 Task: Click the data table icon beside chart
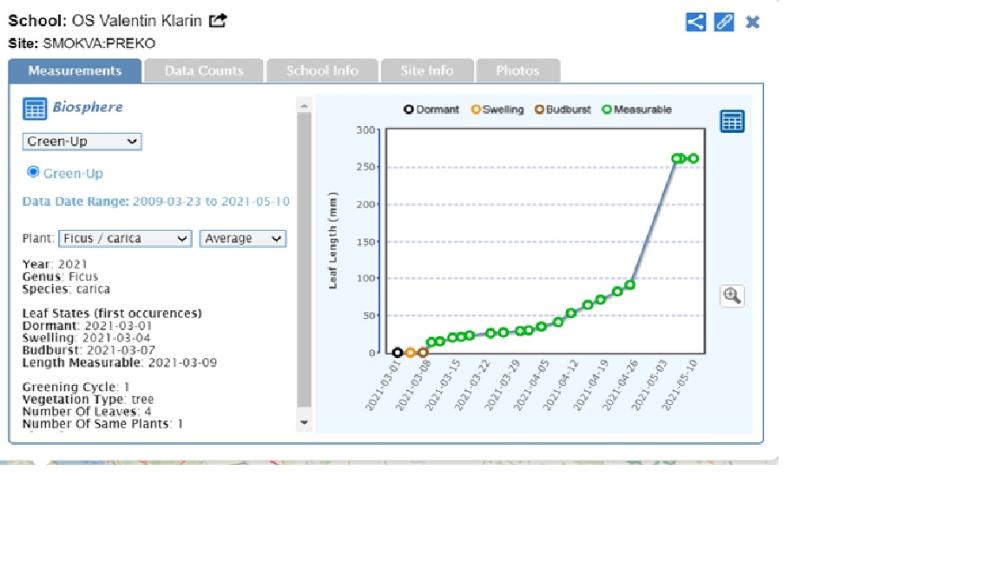tap(732, 121)
